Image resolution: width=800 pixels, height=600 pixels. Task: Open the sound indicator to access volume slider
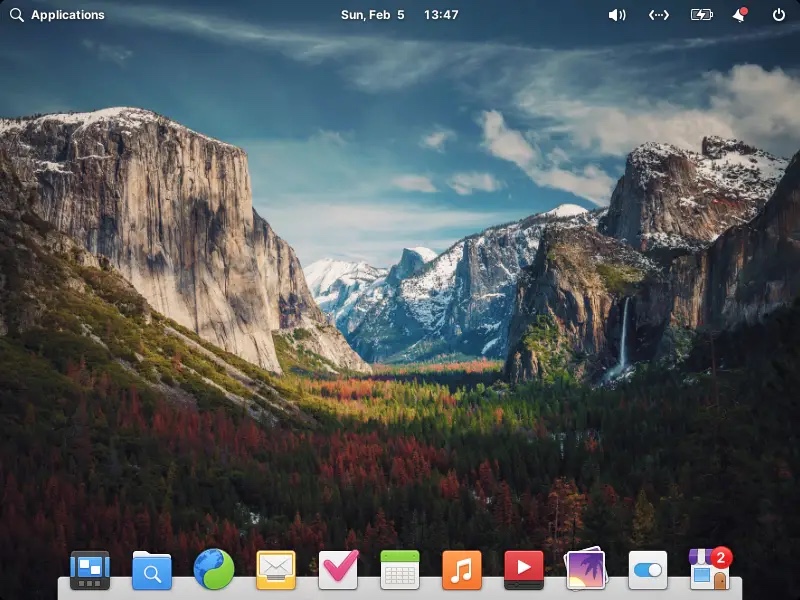point(617,15)
